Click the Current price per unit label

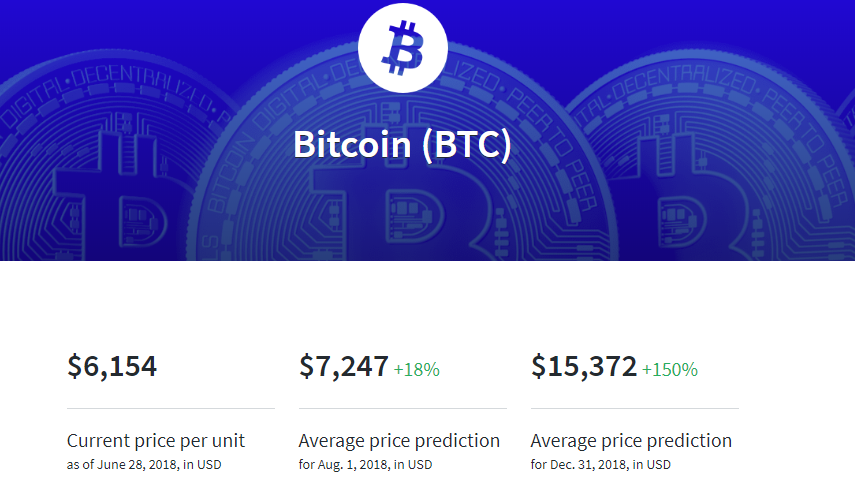pyautogui.click(x=156, y=440)
